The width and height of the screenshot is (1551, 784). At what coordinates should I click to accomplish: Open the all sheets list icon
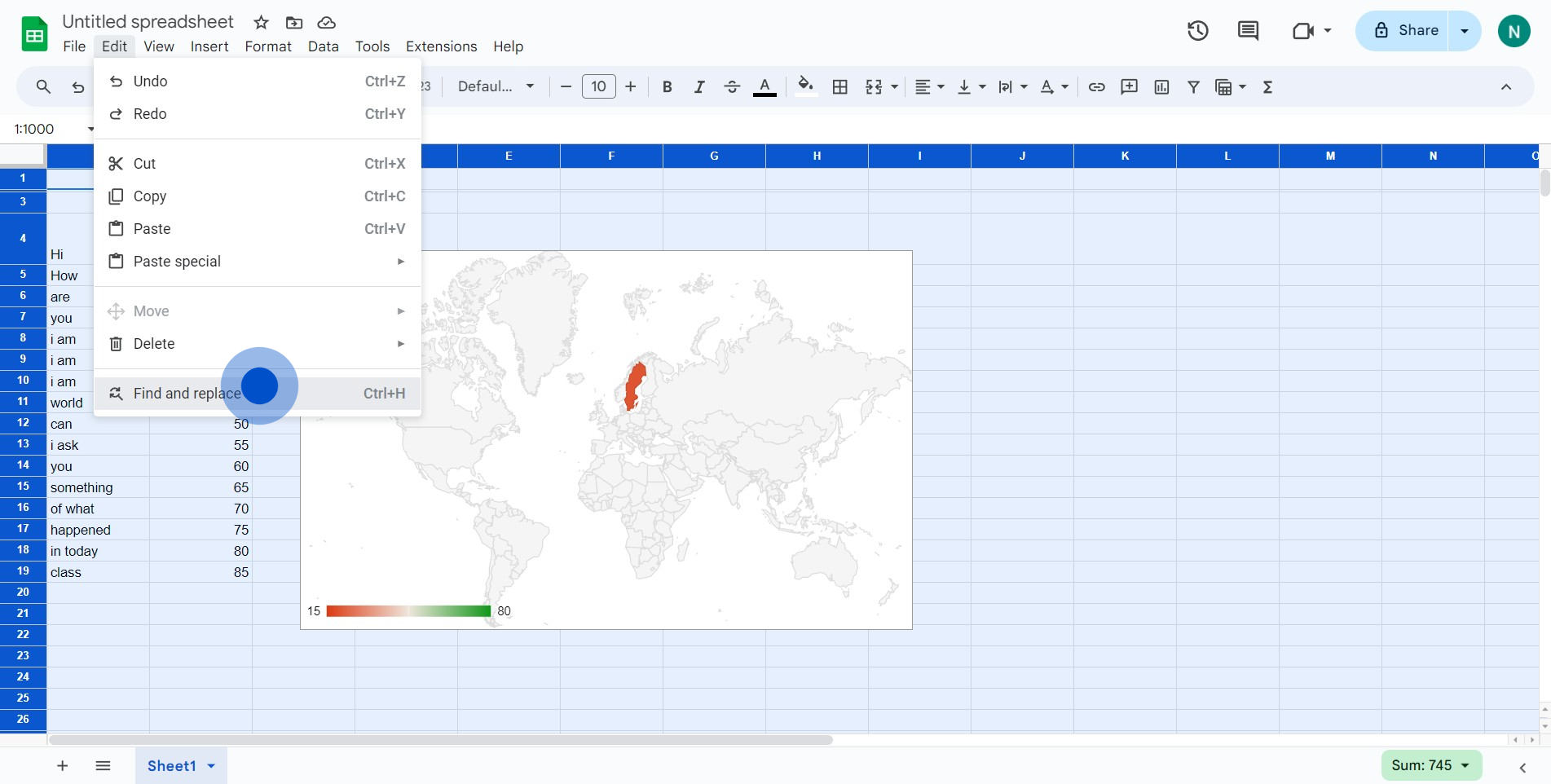coord(103,765)
